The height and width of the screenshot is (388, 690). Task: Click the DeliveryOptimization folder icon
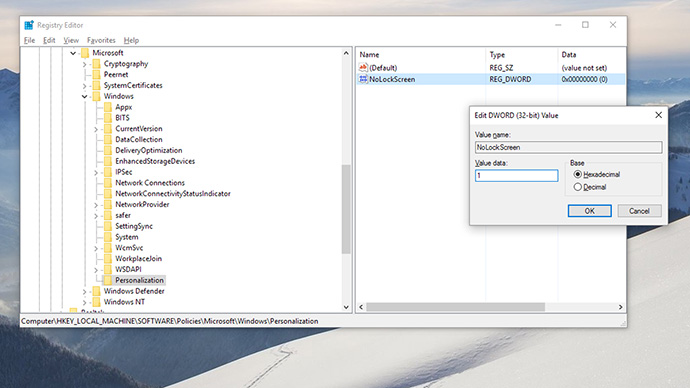[x=108, y=150]
